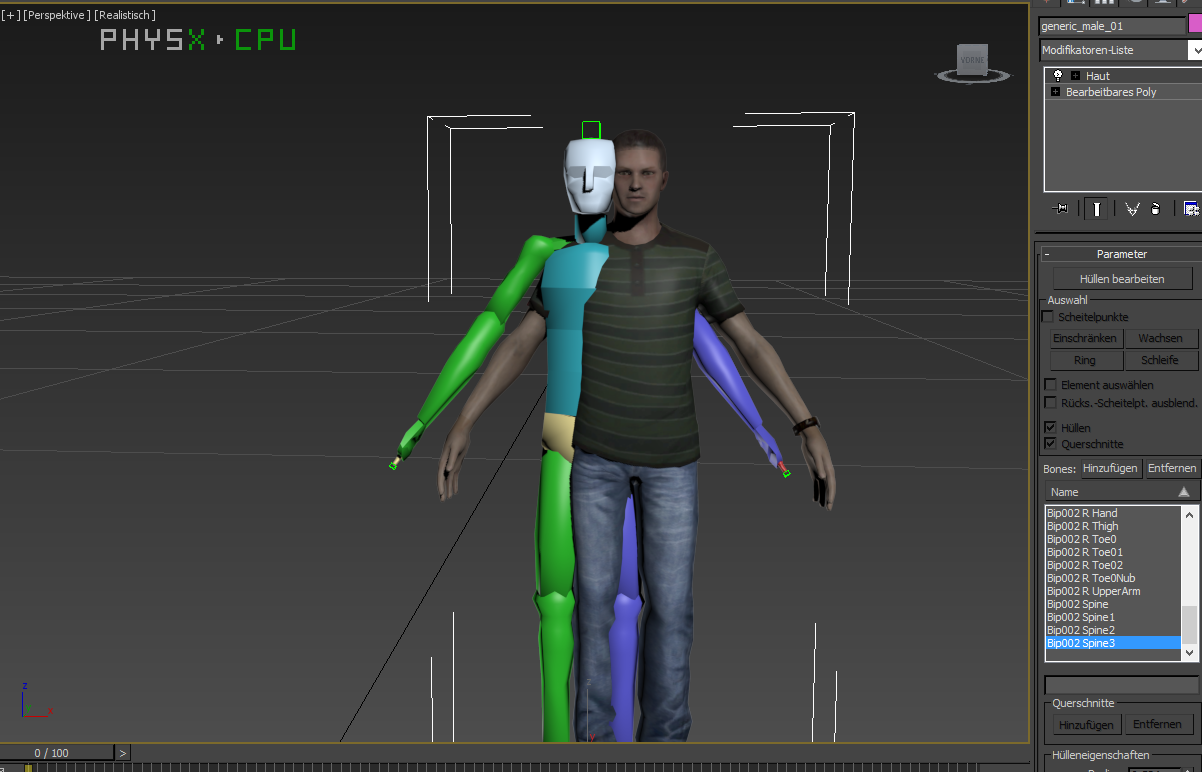Toggle the Show End Result icon
1202x772 pixels.
point(1097,208)
